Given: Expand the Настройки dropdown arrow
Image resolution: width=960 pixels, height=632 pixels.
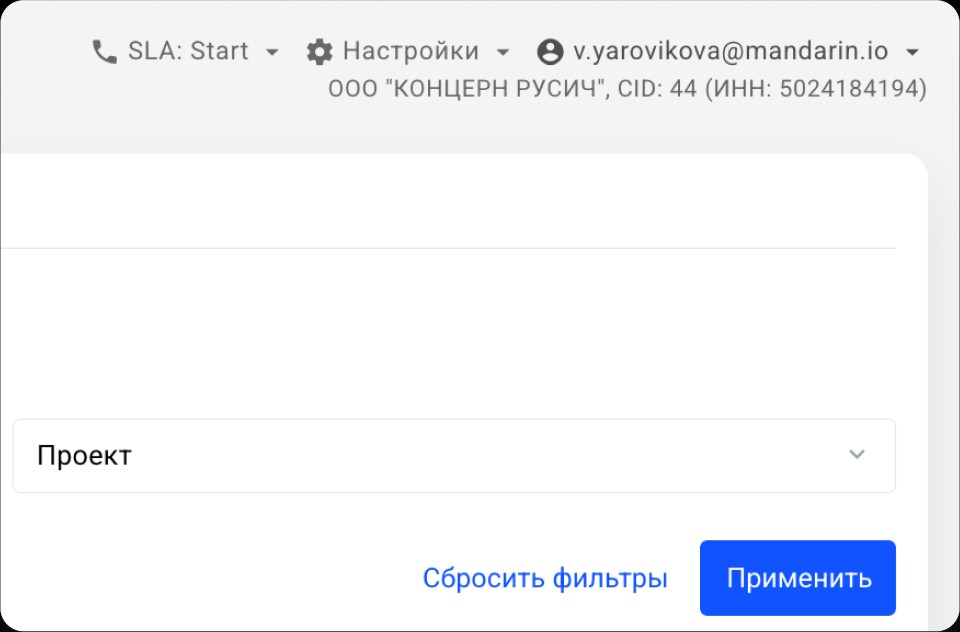Looking at the screenshot, I should pos(503,52).
